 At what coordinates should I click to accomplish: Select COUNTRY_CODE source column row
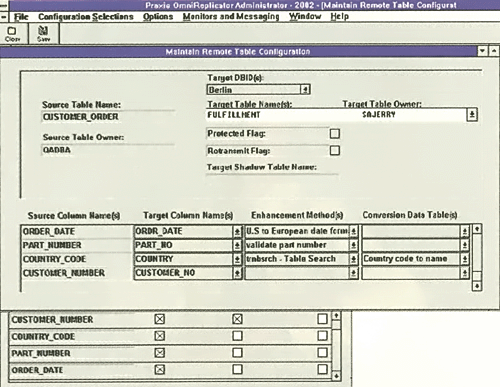(x=77, y=259)
